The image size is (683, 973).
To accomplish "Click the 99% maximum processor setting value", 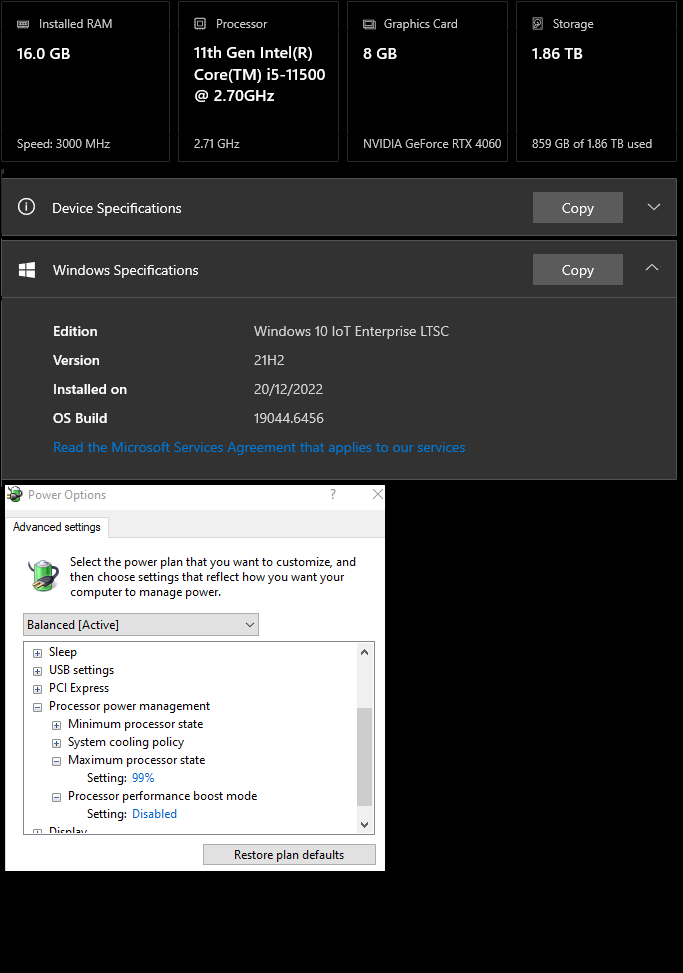I will (143, 778).
